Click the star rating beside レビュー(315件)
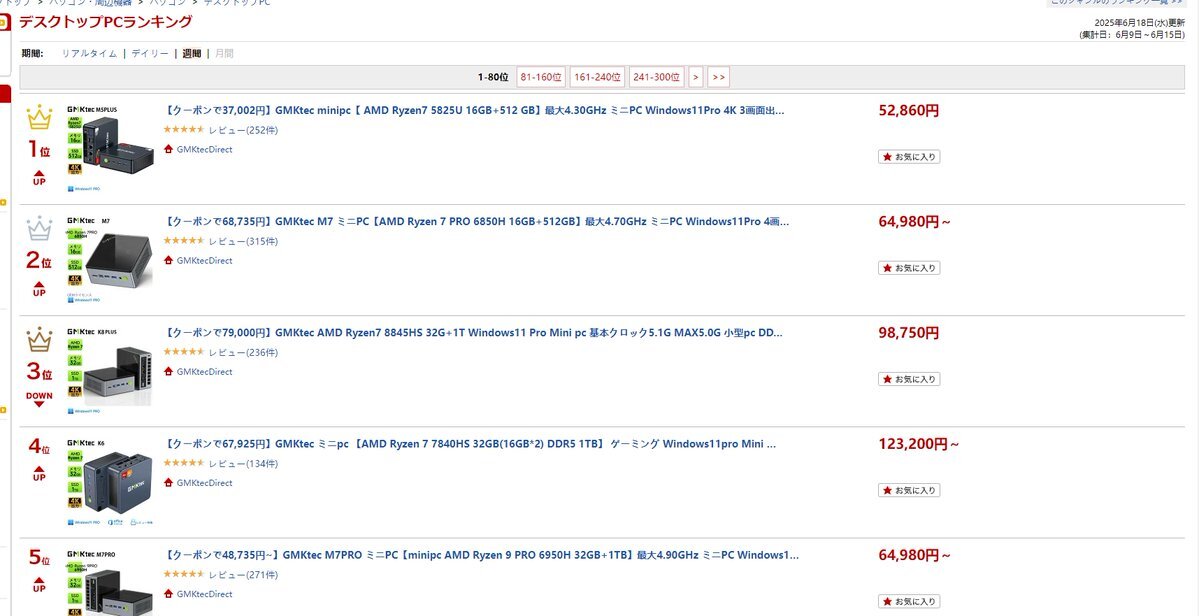This screenshot has width=1199, height=616. pos(184,241)
